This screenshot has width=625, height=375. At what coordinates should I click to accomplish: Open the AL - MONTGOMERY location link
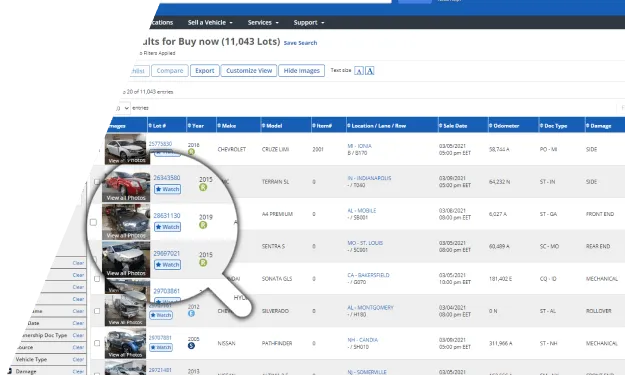pyautogui.click(x=370, y=308)
